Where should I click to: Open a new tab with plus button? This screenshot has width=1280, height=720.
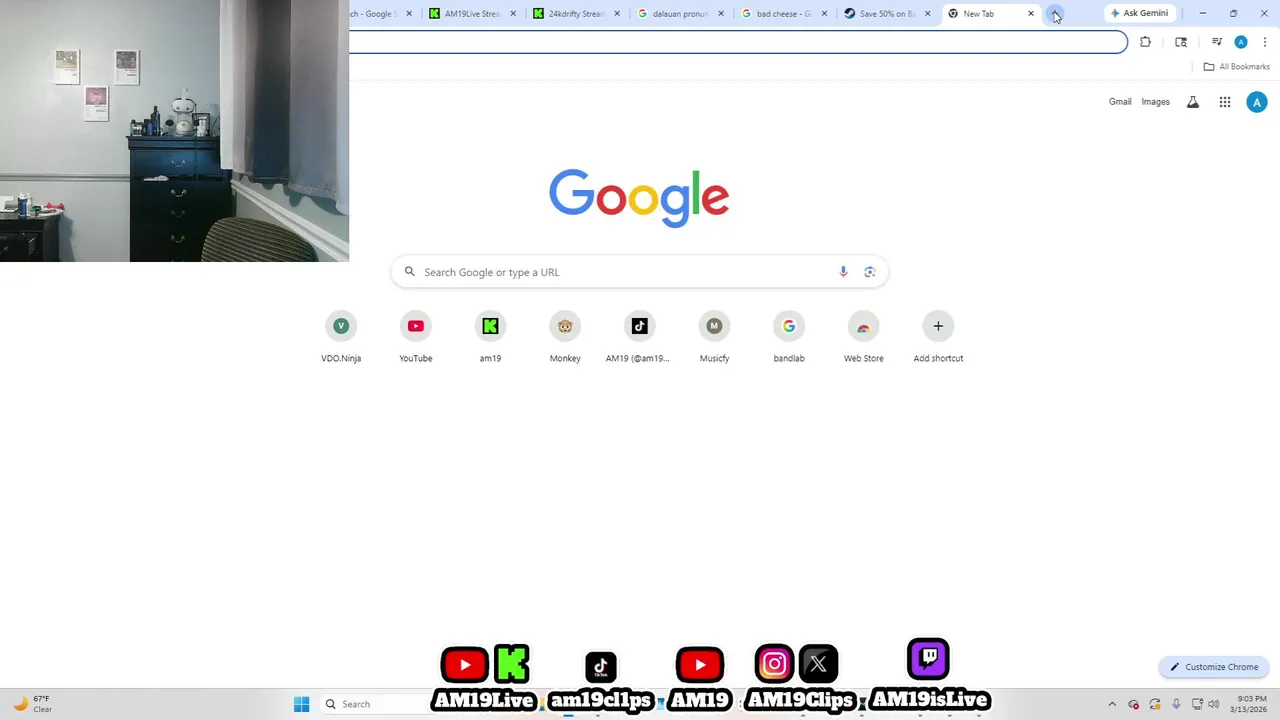tap(1056, 14)
